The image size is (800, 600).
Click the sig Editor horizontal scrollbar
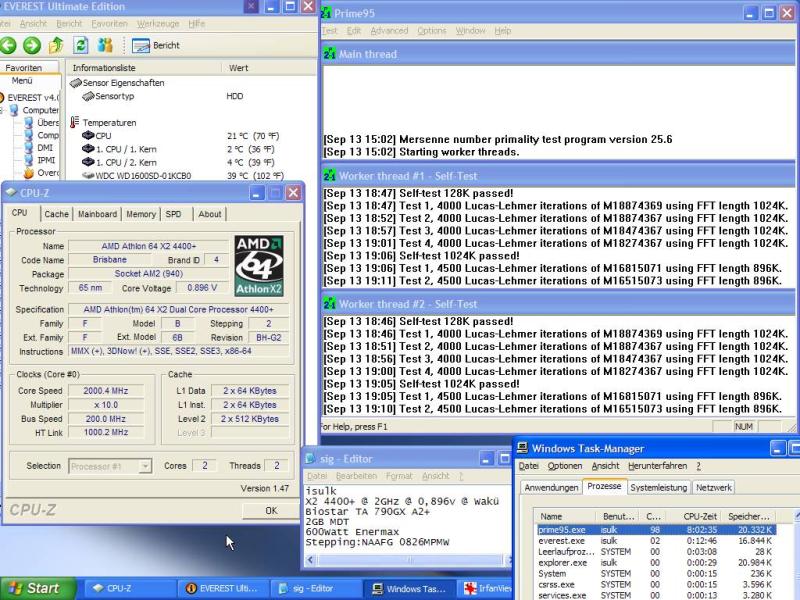(x=410, y=560)
